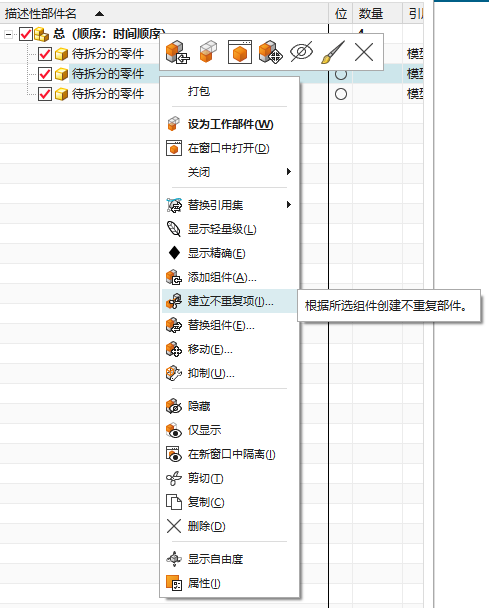489x608 pixels.
Task: Click 抑制(U)... in context menu
Action: [230, 373]
